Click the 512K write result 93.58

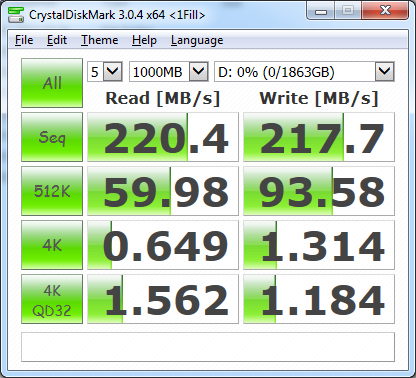(x=319, y=191)
